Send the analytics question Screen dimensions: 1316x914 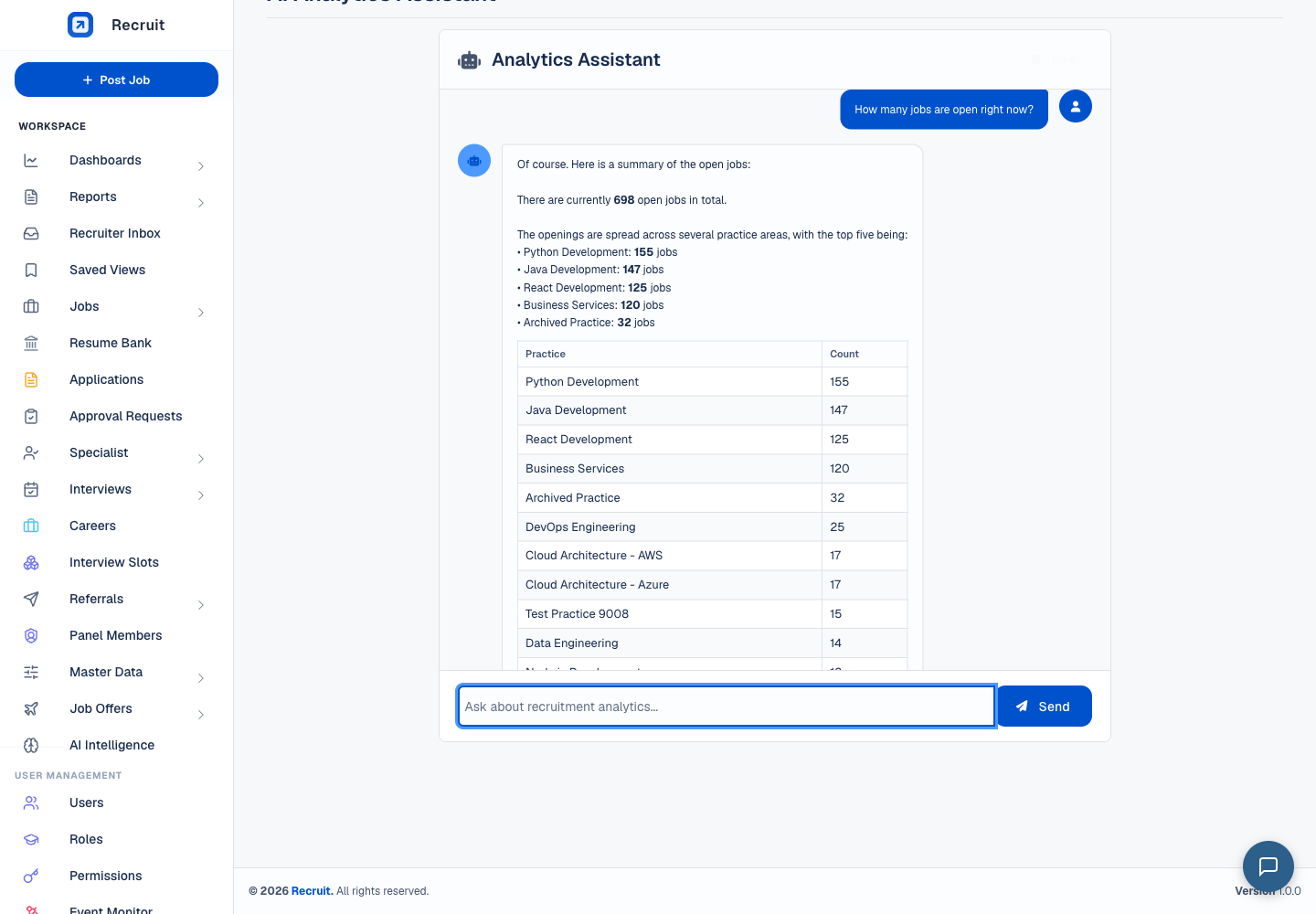(x=1044, y=706)
